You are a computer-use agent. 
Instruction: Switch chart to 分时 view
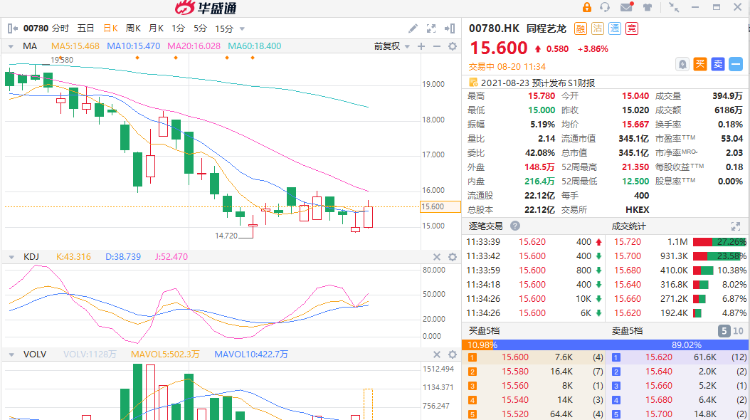(x=60, y=29)
